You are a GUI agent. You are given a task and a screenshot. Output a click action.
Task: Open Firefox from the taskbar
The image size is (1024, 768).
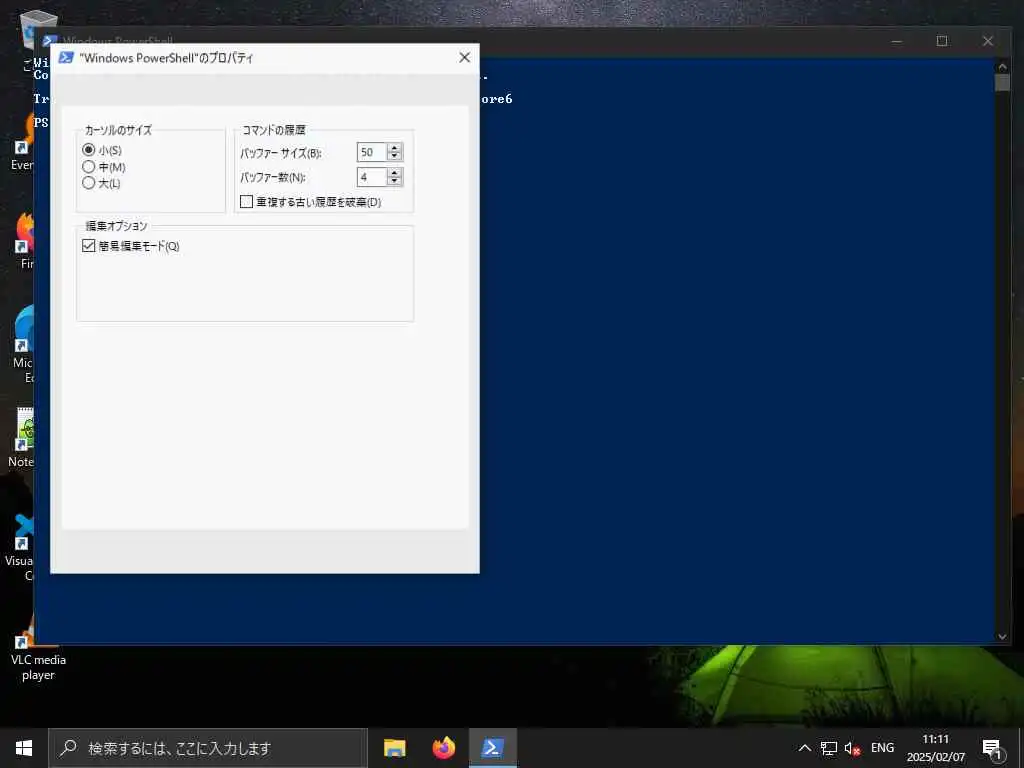(x=443, y=748)
